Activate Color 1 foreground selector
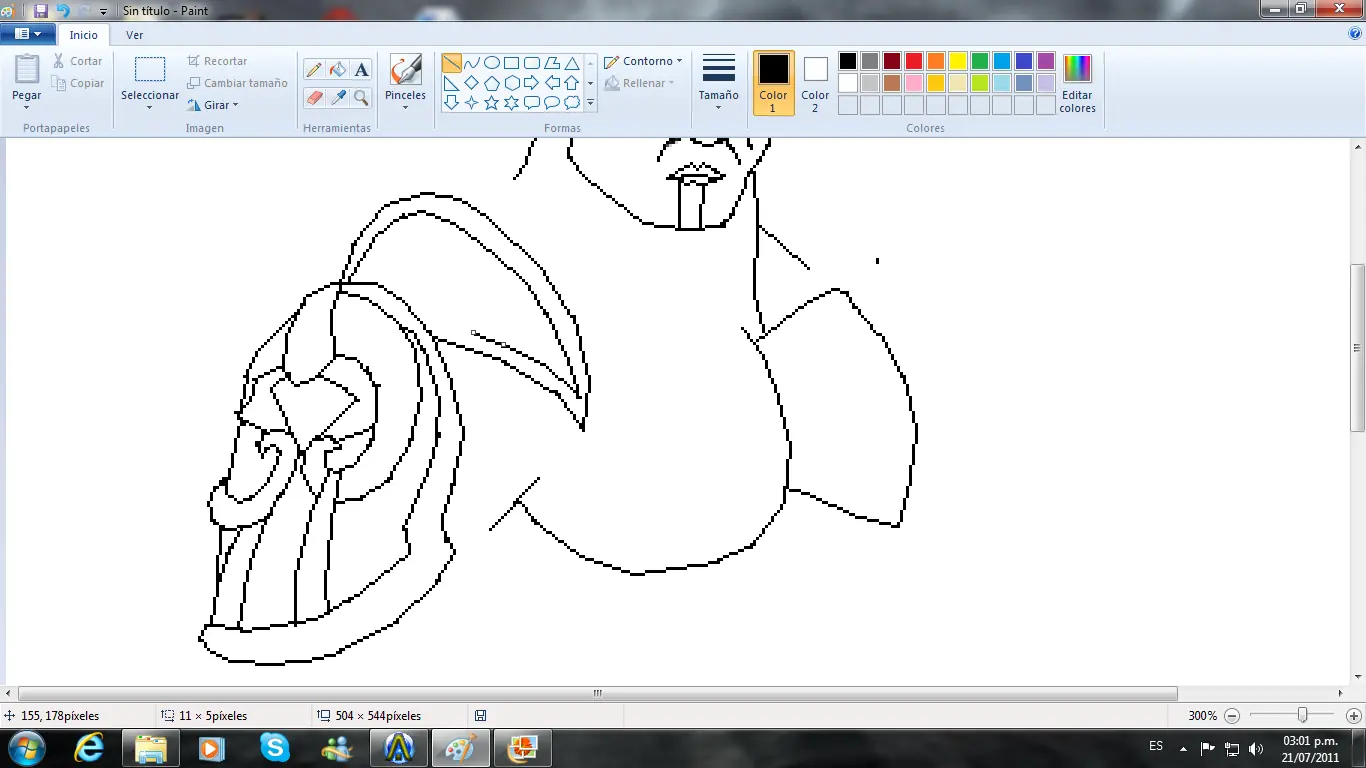 (773, 83)
